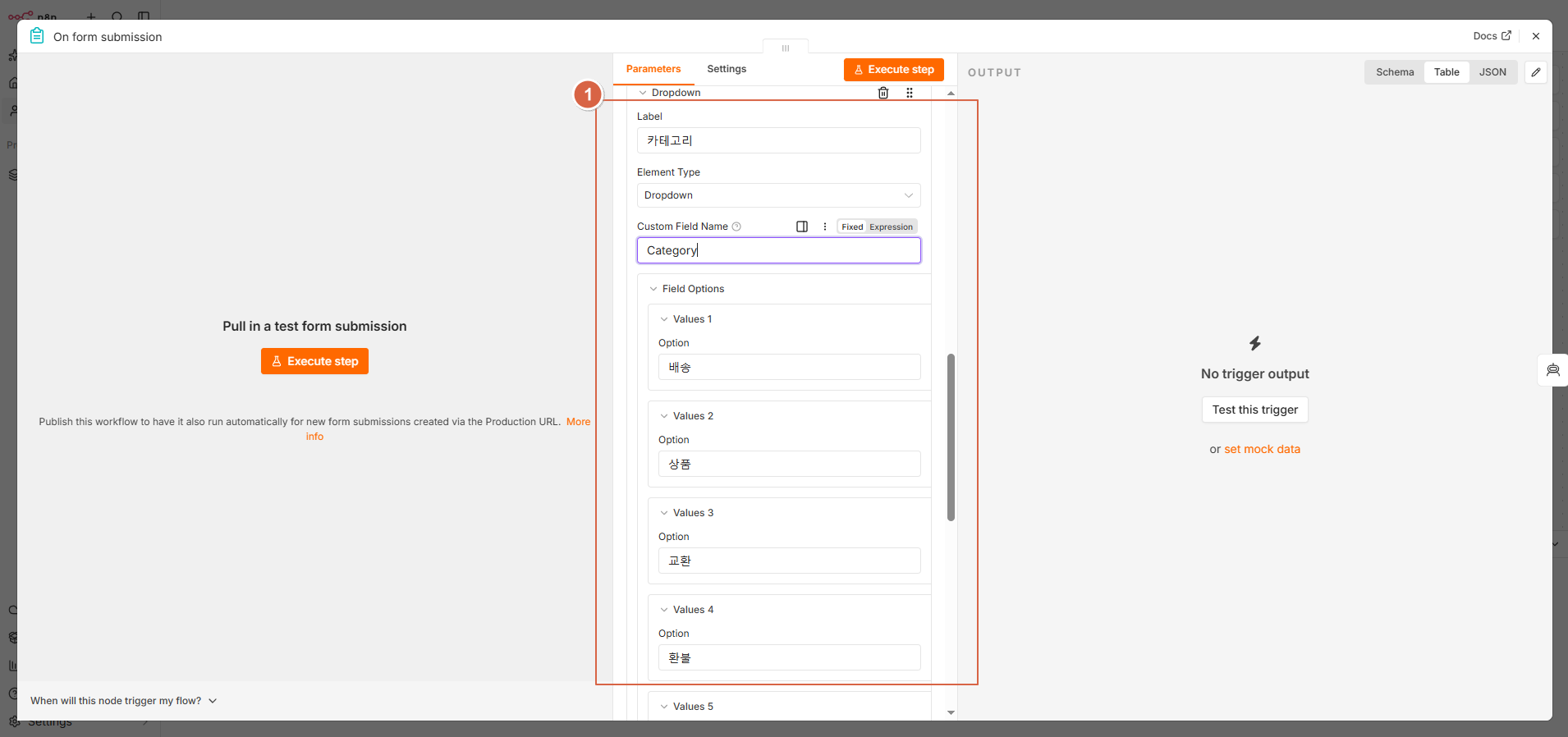Switch to the Parameters tab
This screenshot has width=1568, height=737.
[x=653, y=69]
